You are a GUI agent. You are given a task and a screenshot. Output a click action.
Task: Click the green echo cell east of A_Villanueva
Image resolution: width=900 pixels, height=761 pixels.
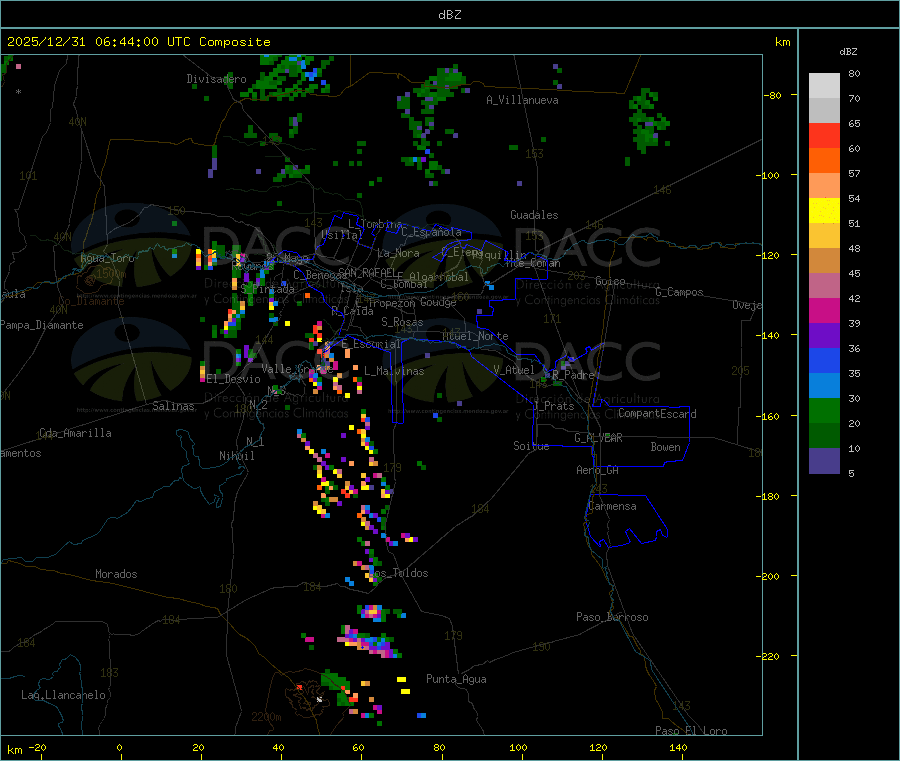pos(647,122)
